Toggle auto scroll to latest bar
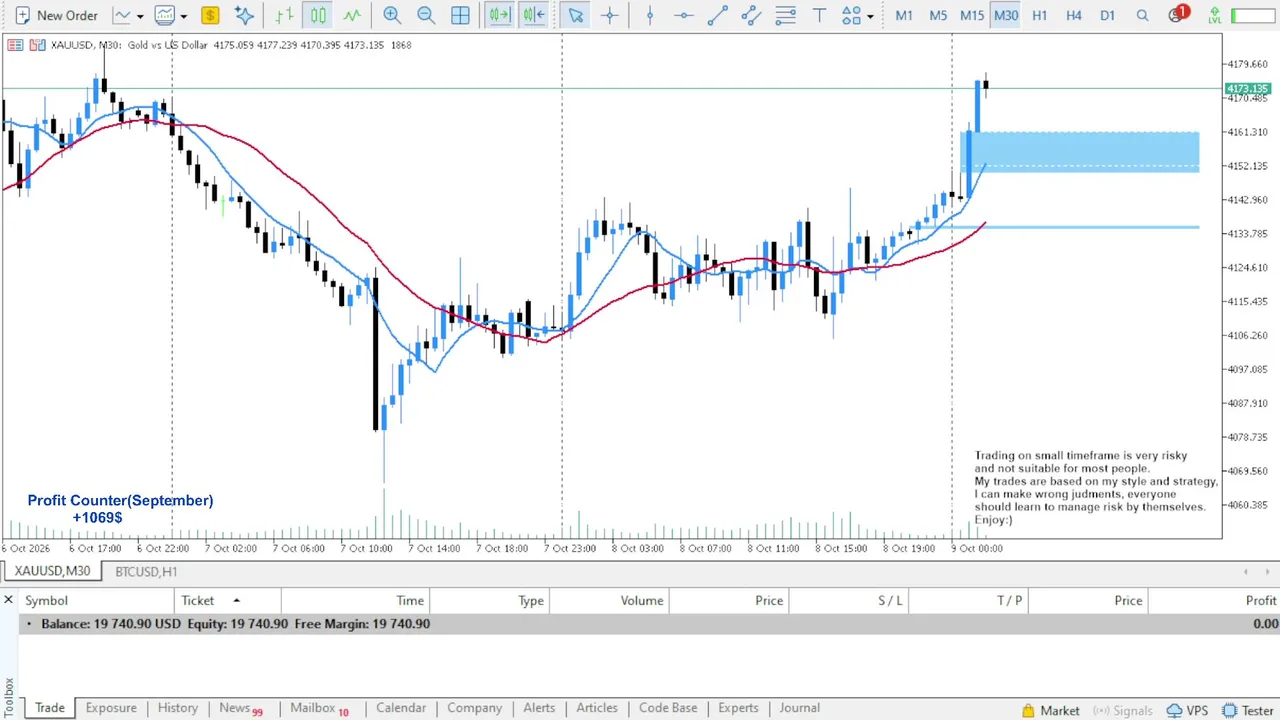 [499, 15]
